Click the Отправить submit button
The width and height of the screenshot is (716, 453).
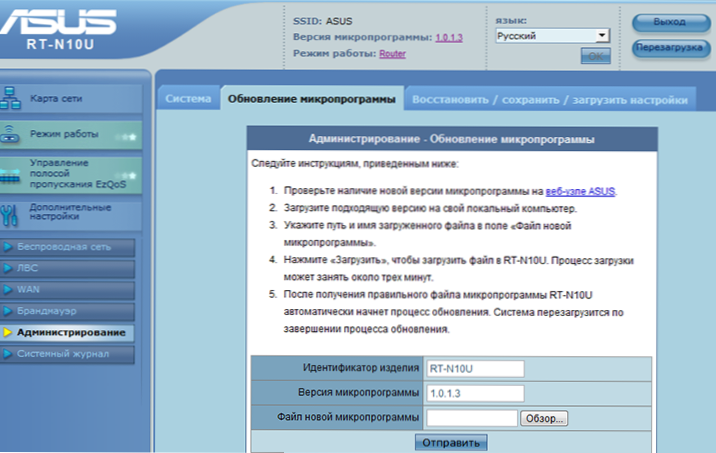[451, 442]
